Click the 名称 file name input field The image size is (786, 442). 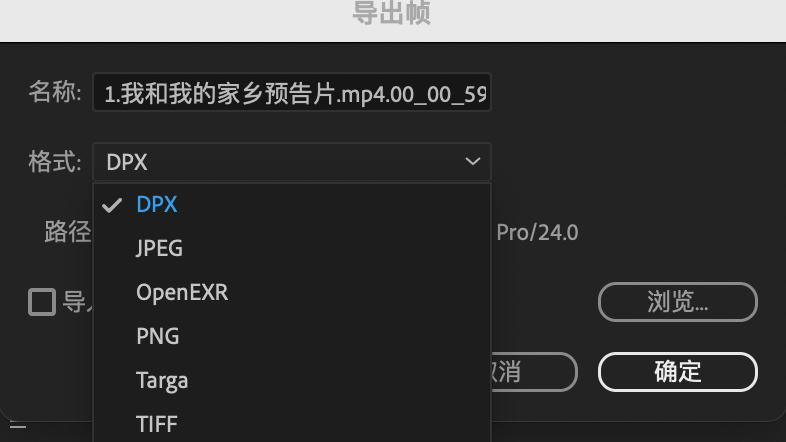pos(292,93)
